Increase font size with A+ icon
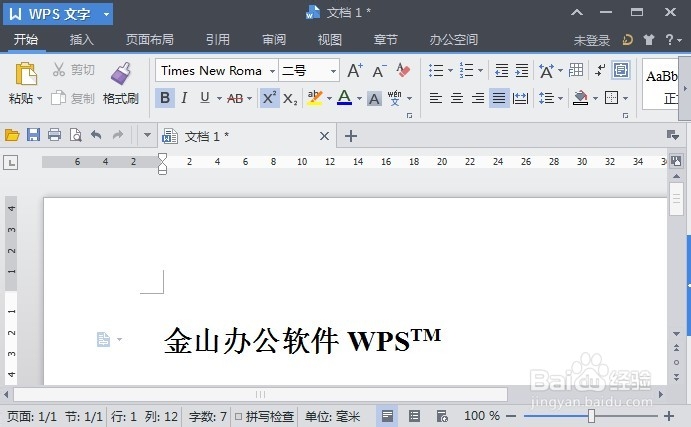 [355, 71]
